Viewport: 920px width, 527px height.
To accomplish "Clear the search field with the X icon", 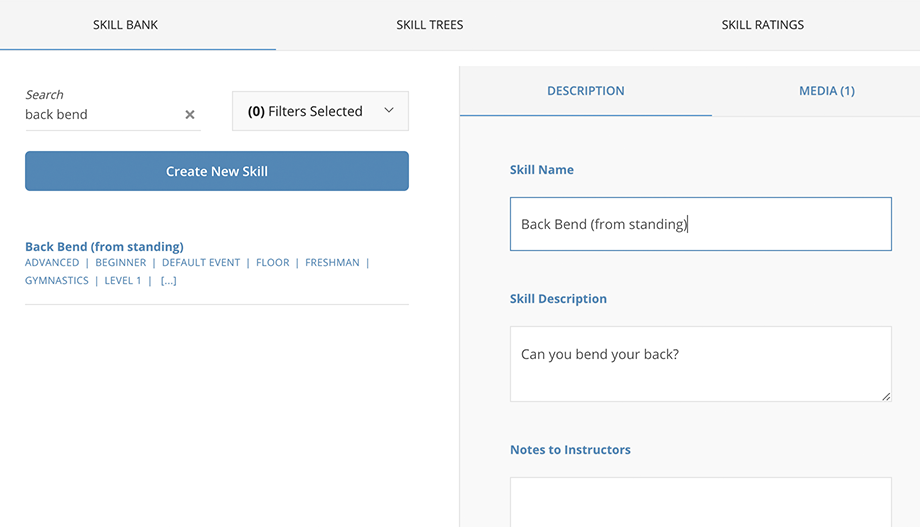I will tap(190, 114).
